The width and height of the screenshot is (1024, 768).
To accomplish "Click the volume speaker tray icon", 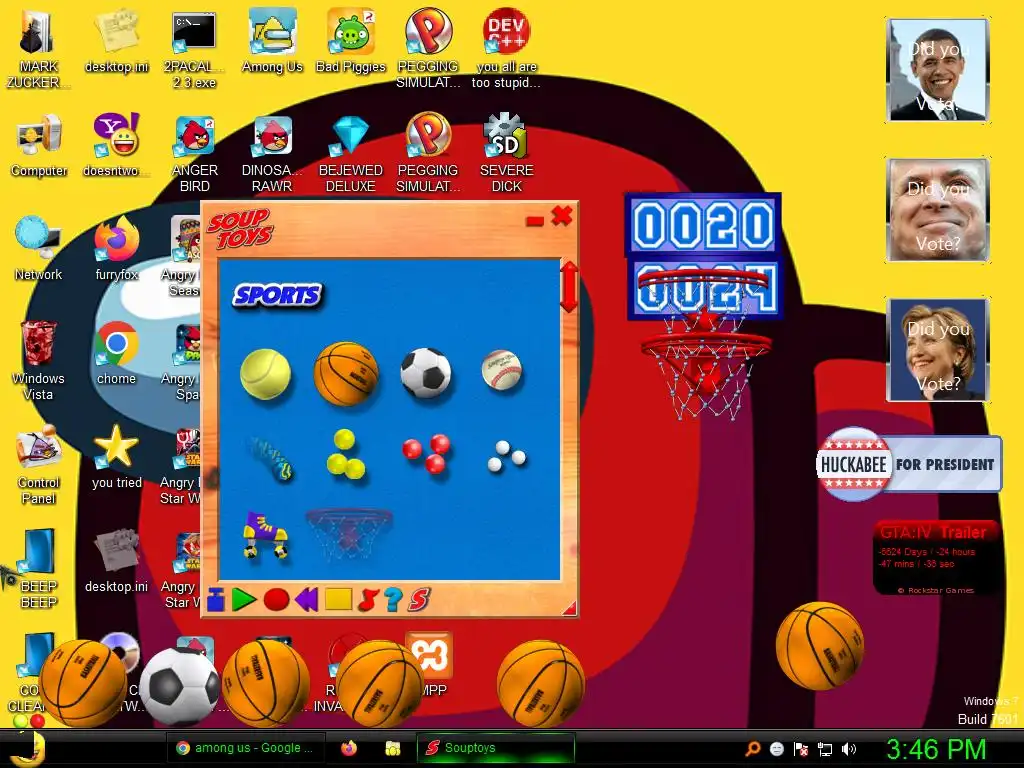I will pyautogui.click(x=849, y=749).
